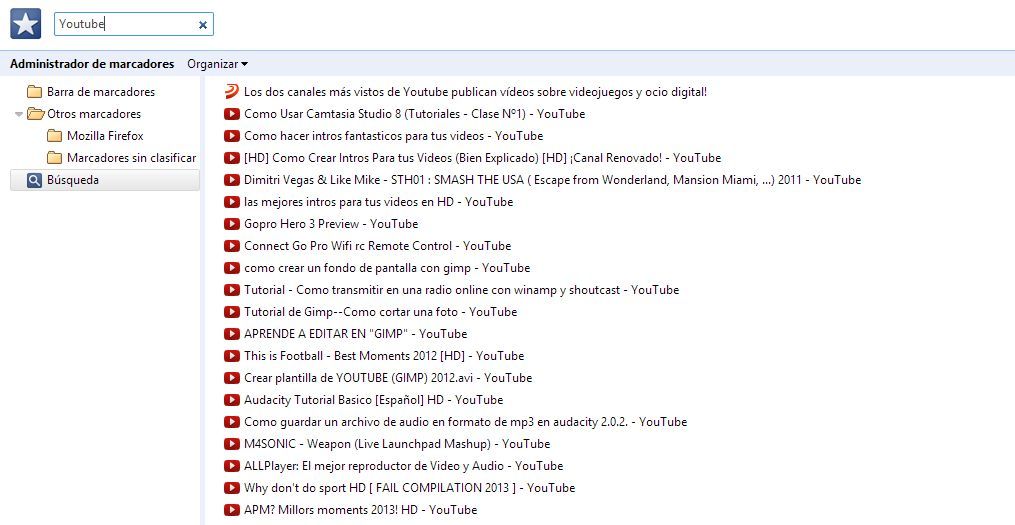Select como crear un fondo de pantalla bookmark
Viewport: 1015px width, 525px height.
(387, 268)
